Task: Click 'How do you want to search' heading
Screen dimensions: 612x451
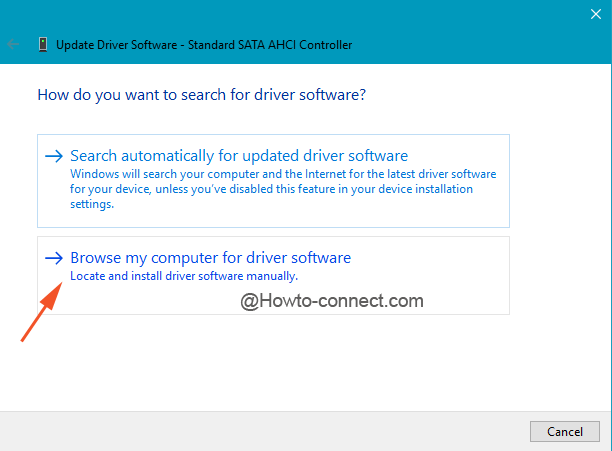Action: pyautogui.click(x=201, y=95)
